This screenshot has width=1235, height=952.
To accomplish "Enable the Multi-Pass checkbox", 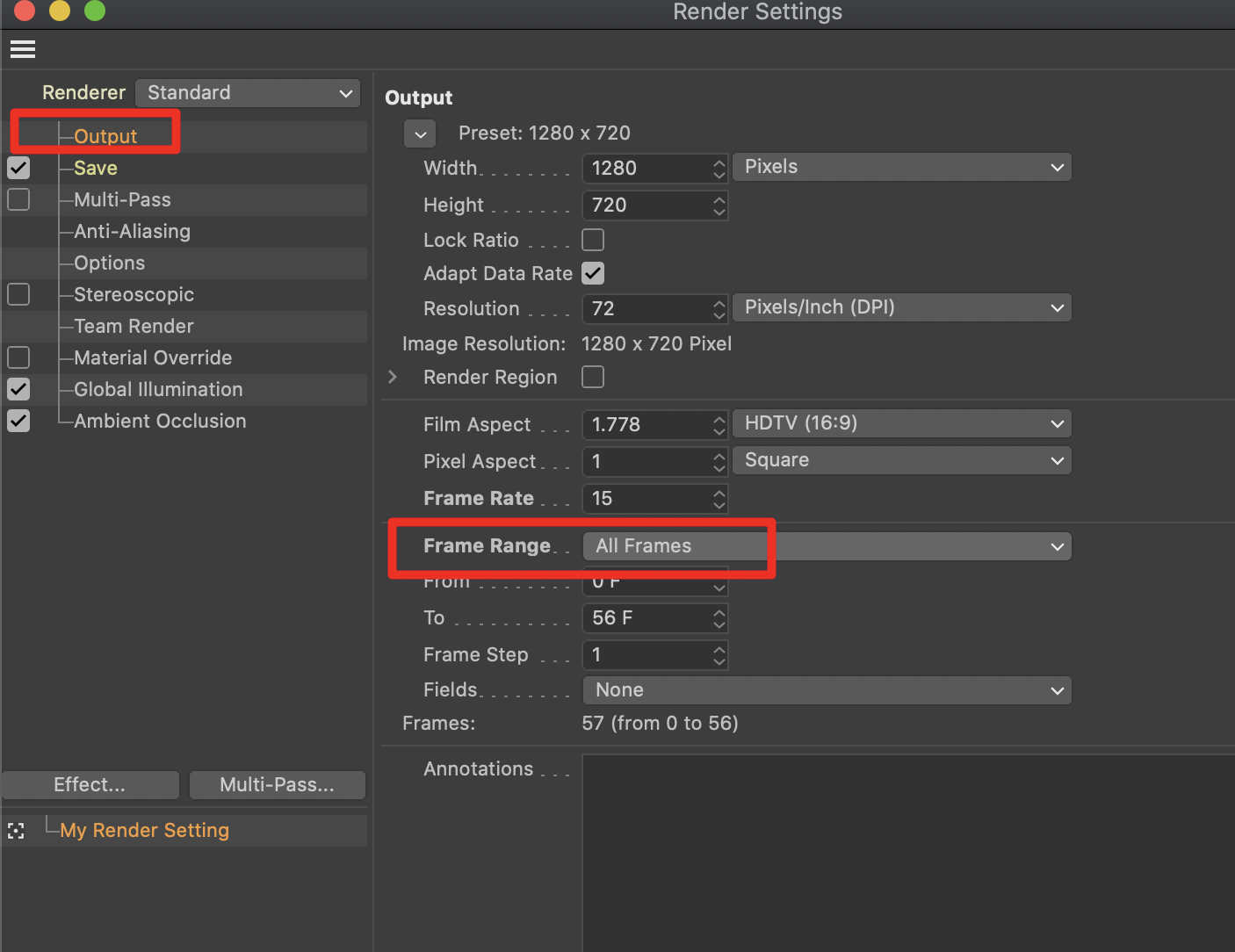I will coord(18,199).
